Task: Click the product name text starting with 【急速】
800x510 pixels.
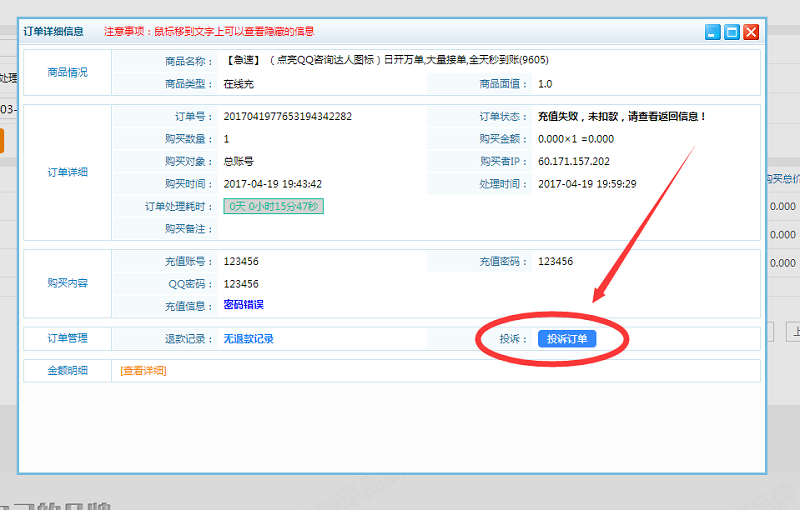Action: click(386, 60)
